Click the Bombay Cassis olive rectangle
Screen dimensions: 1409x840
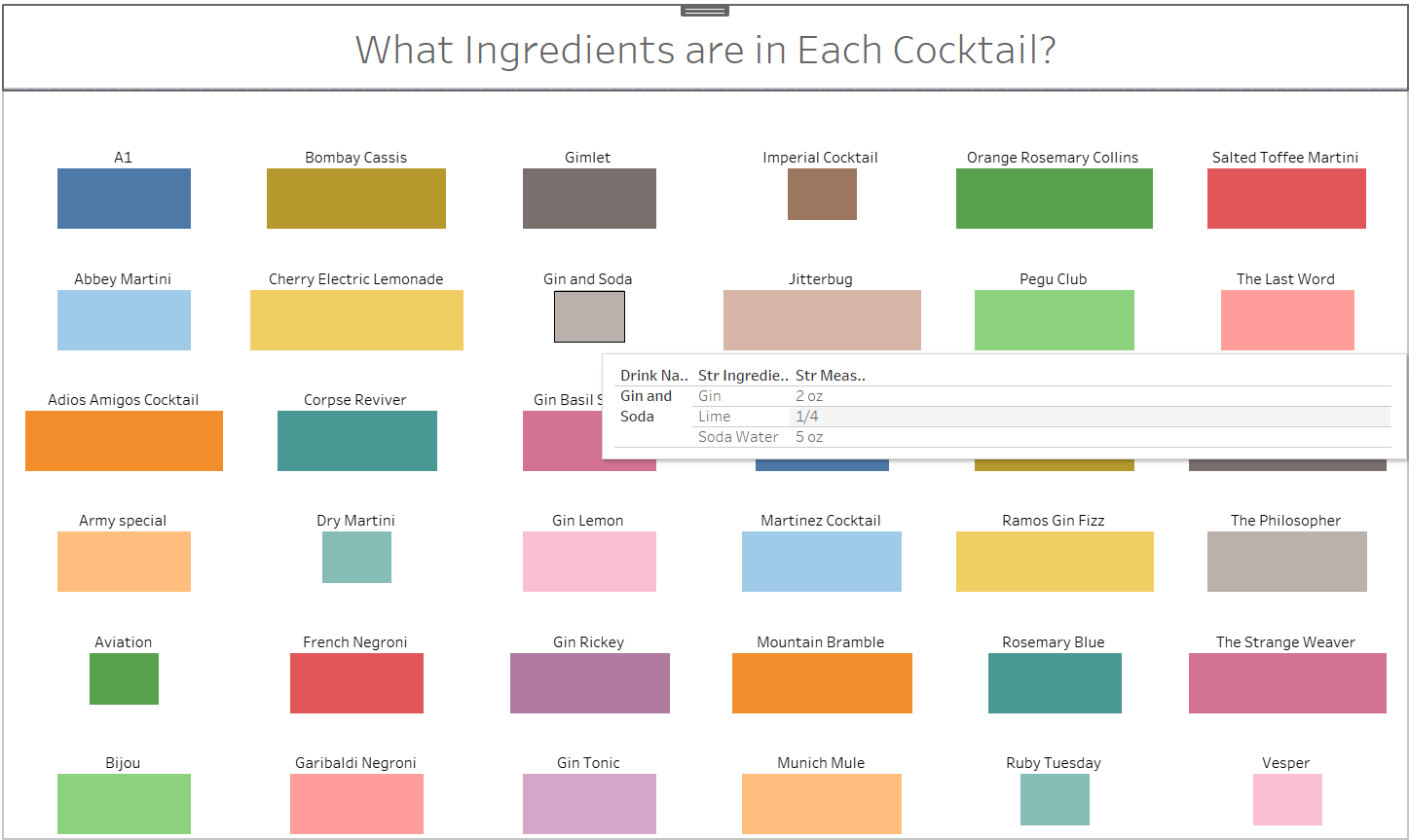(x=356, y=199)
